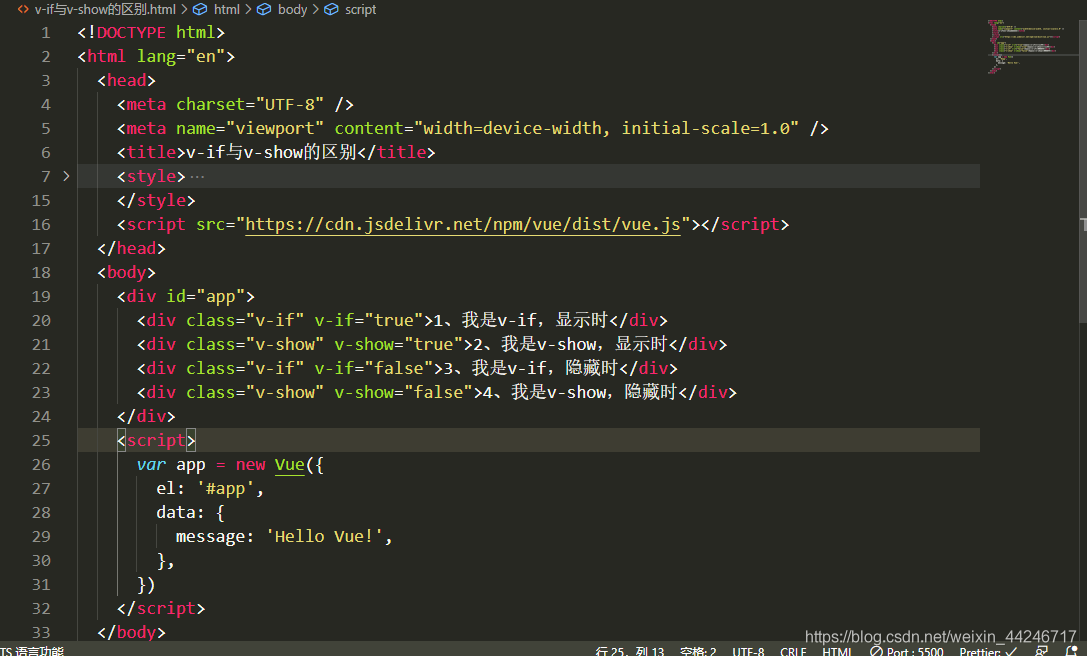Click the title tag text v-if与v-show的区别
The width and height of the screenshot is (1087, 656).
(x=271, y=152)
